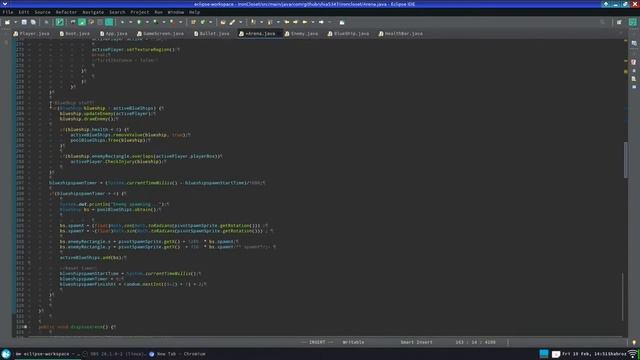
Task: Switch to the Bullet.java editor tab
Action: point(212,33)
